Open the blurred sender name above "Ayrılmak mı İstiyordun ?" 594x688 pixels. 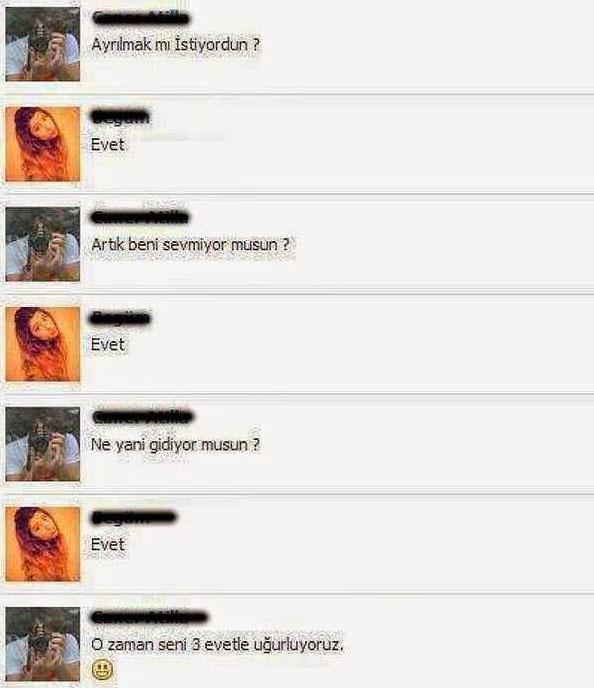pyautogui.click(x=141, y=18)
